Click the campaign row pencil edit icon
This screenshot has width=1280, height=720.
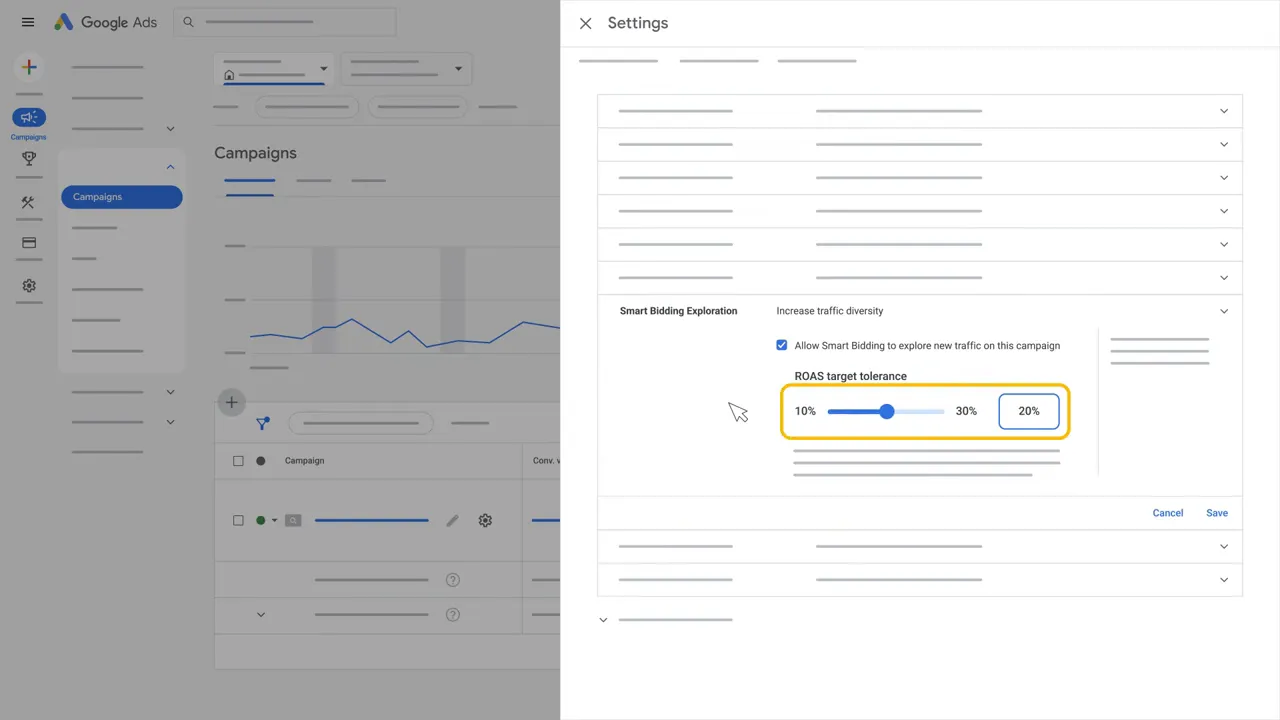(453, 520)
